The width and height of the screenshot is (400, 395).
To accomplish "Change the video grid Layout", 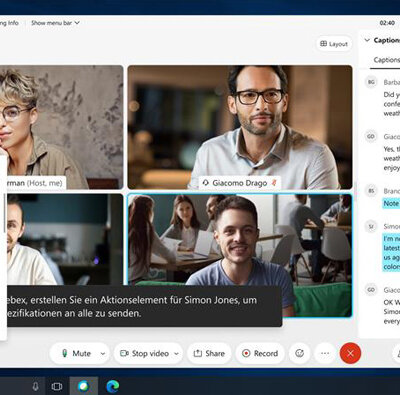I will pyautogui.click(x=334, y=44).
